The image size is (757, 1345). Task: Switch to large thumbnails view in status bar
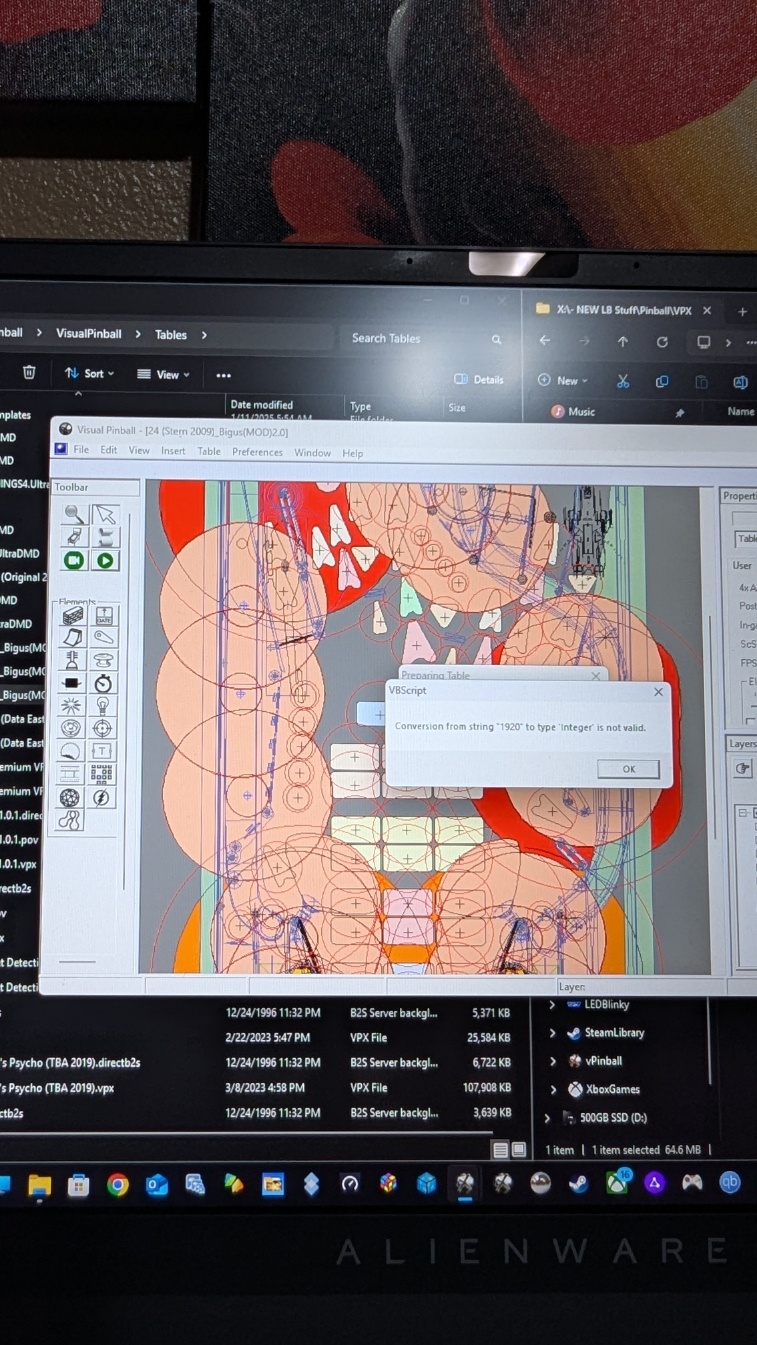point(519,1149)
